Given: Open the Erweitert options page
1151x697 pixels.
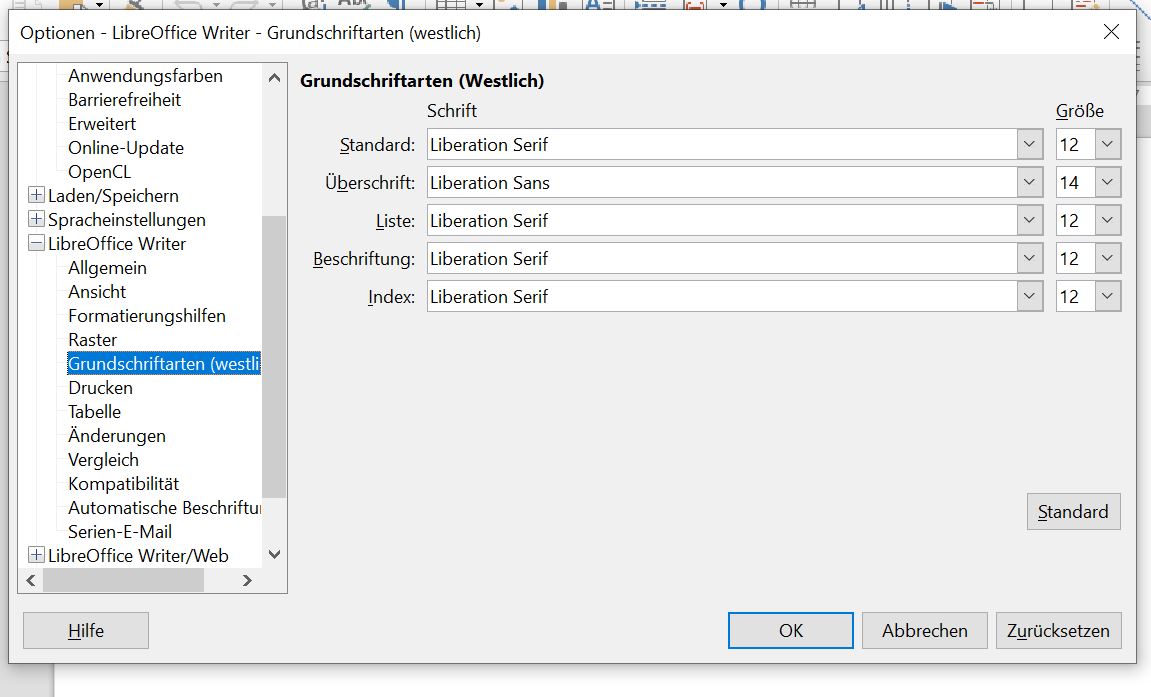Looking at the screenshot, I should click(102, 124).
